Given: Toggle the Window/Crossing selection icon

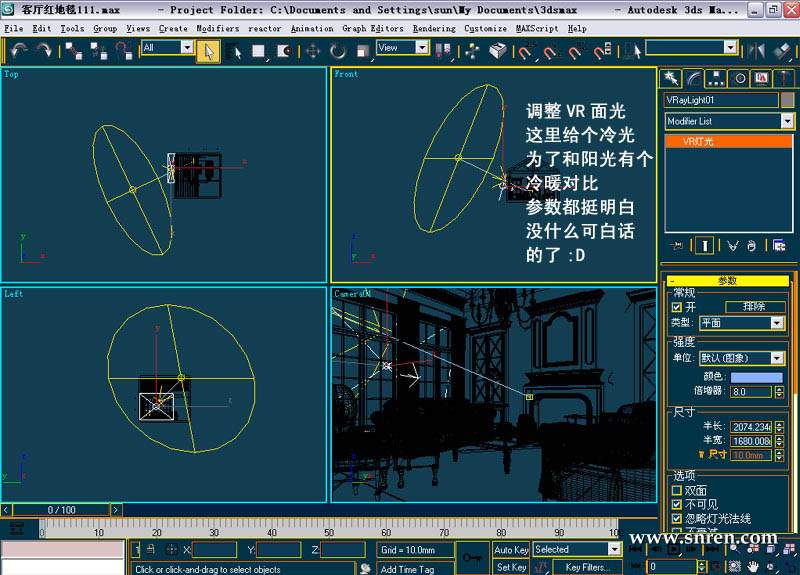Looking at the screenshot, I should [284, 51].
